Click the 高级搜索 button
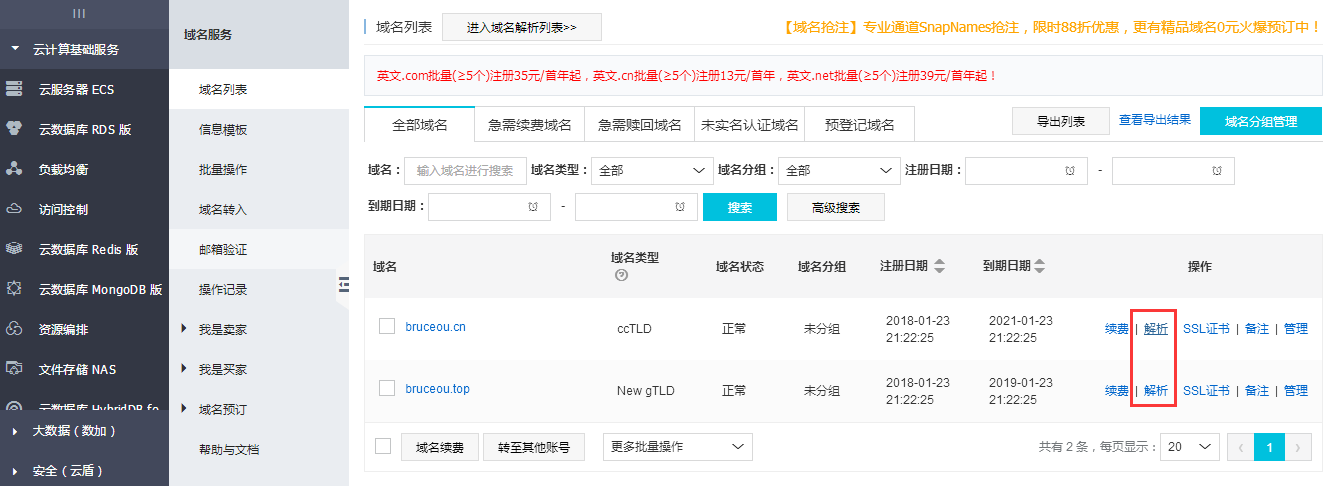Viewport: 1331px width, 486px height. [836, 207]
